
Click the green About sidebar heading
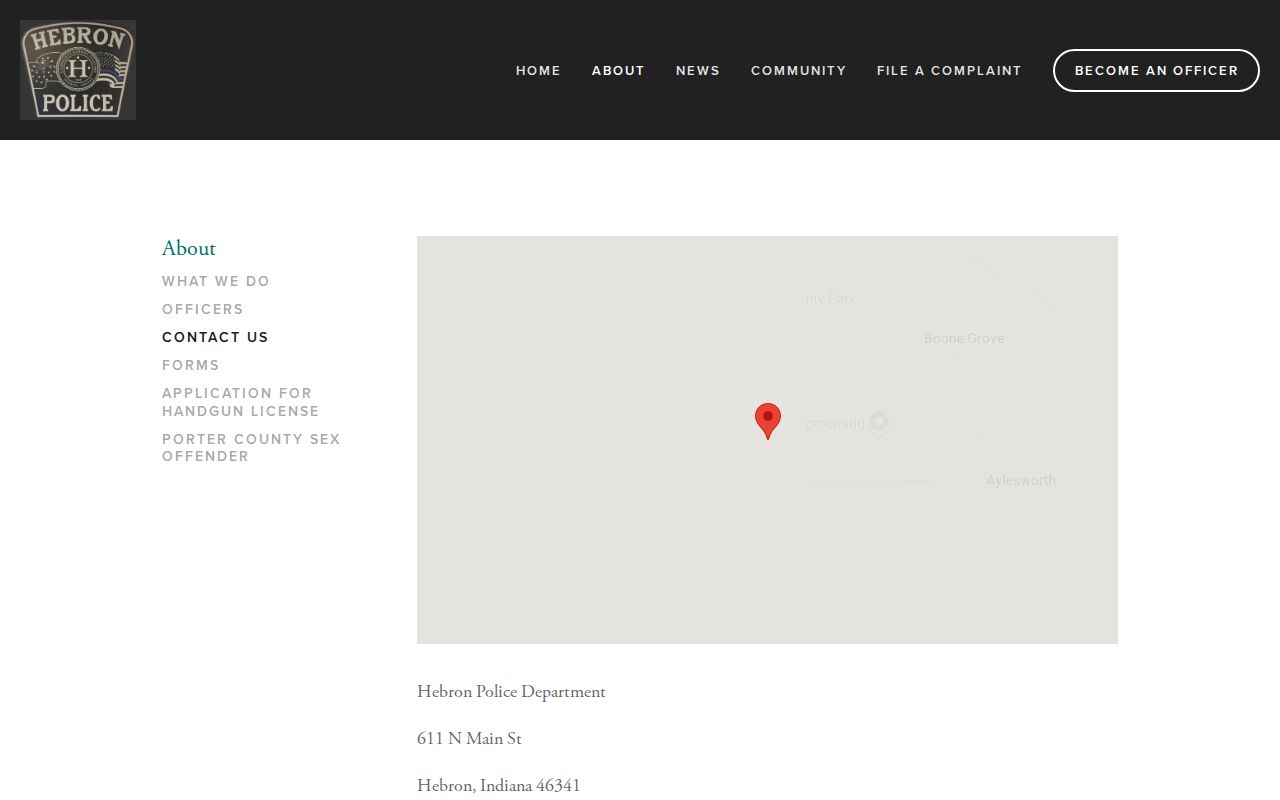[x=189, y=248]
